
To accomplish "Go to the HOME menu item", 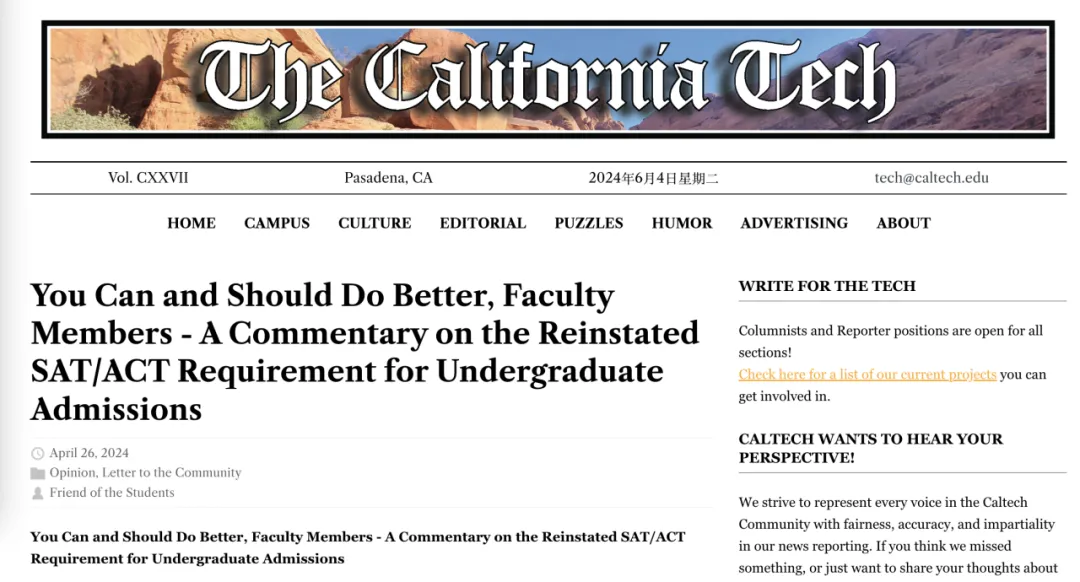I will (191, 223).
